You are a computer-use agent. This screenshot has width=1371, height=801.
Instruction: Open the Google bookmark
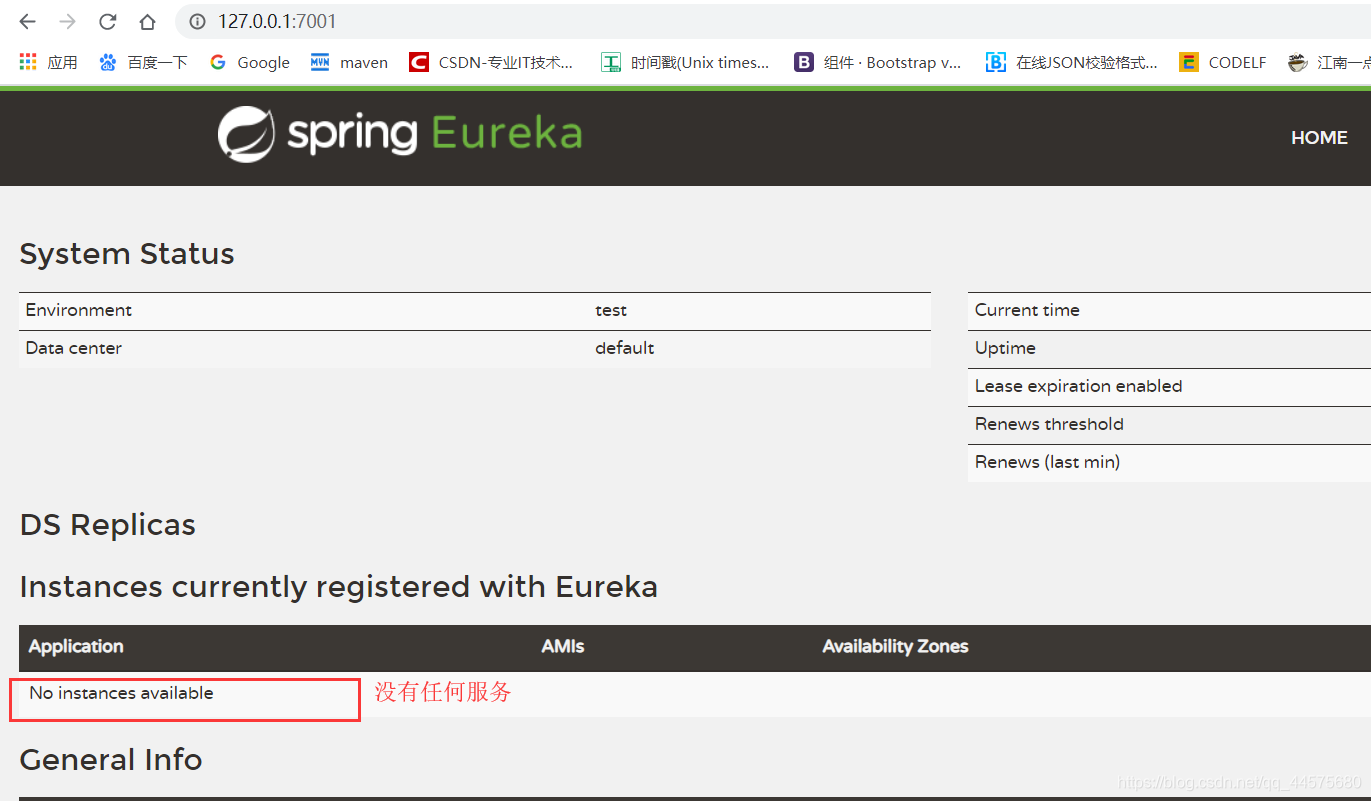coord(250,62)
